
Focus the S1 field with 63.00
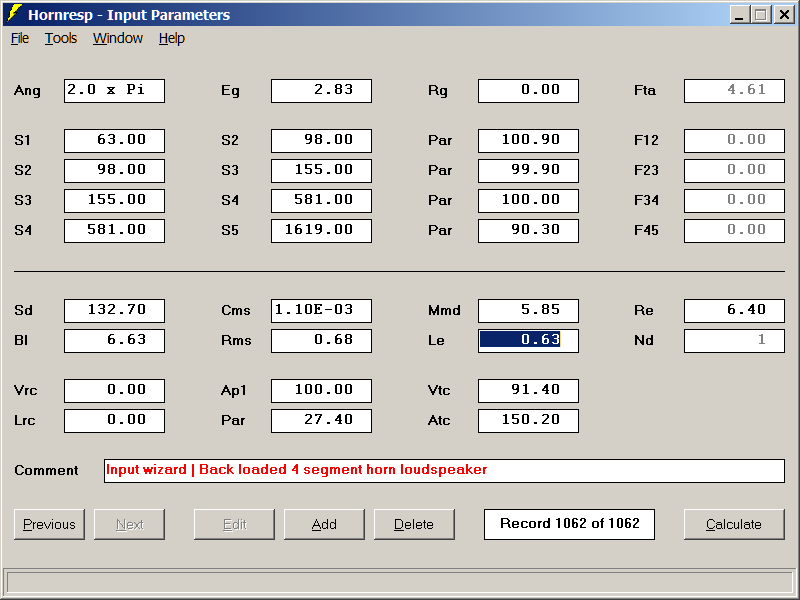coord(114,141)
